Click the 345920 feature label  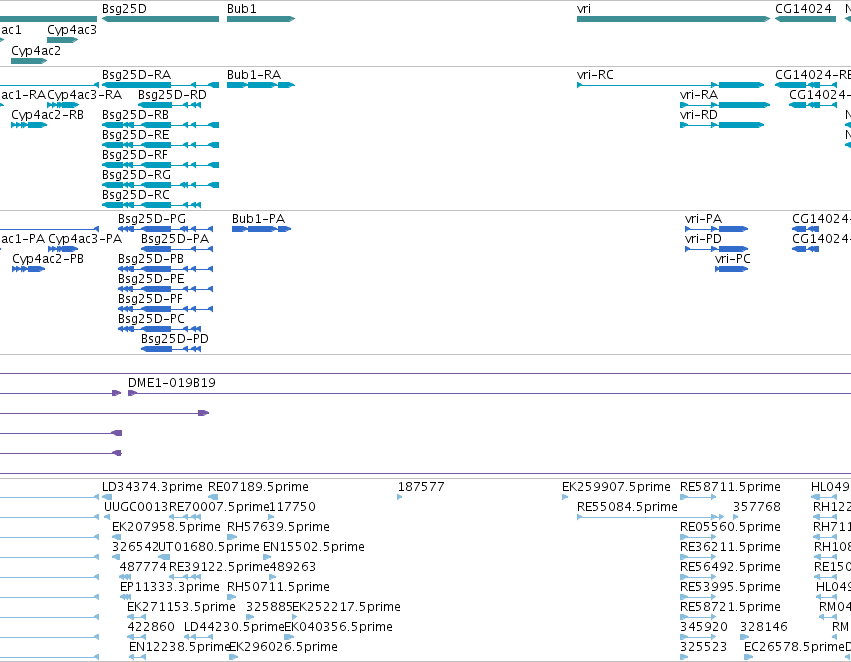(704, 627)
